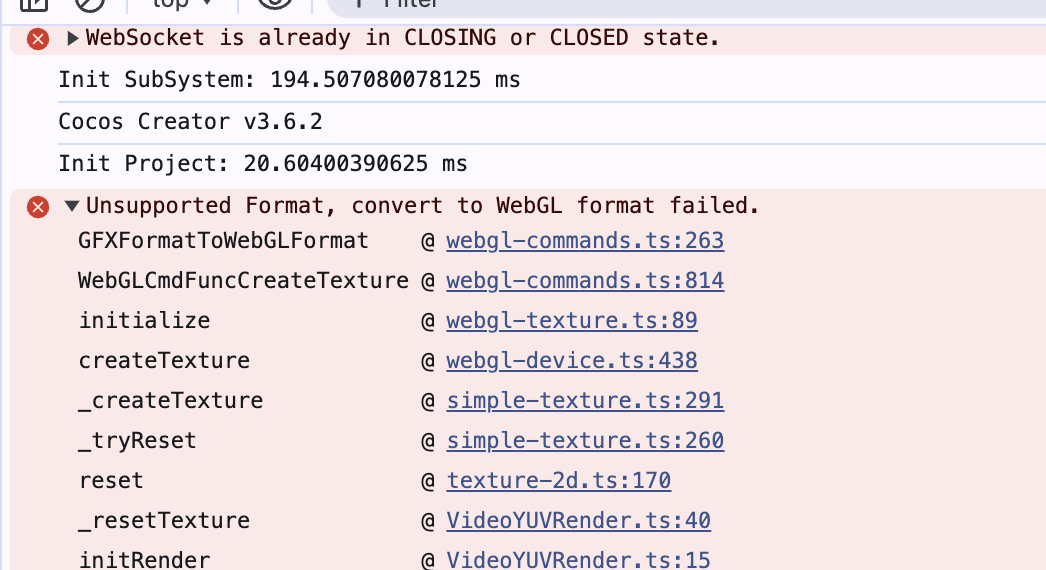Jump to simple-texture.ts:260 source
This screenshot has width=1046, height=570.
click(x=585, y=441)
